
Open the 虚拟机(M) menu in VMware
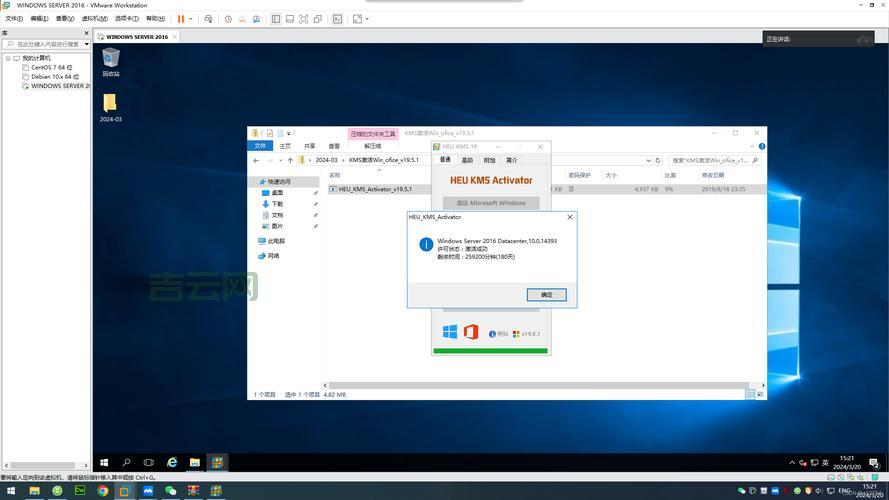click(x=94, y=18)
